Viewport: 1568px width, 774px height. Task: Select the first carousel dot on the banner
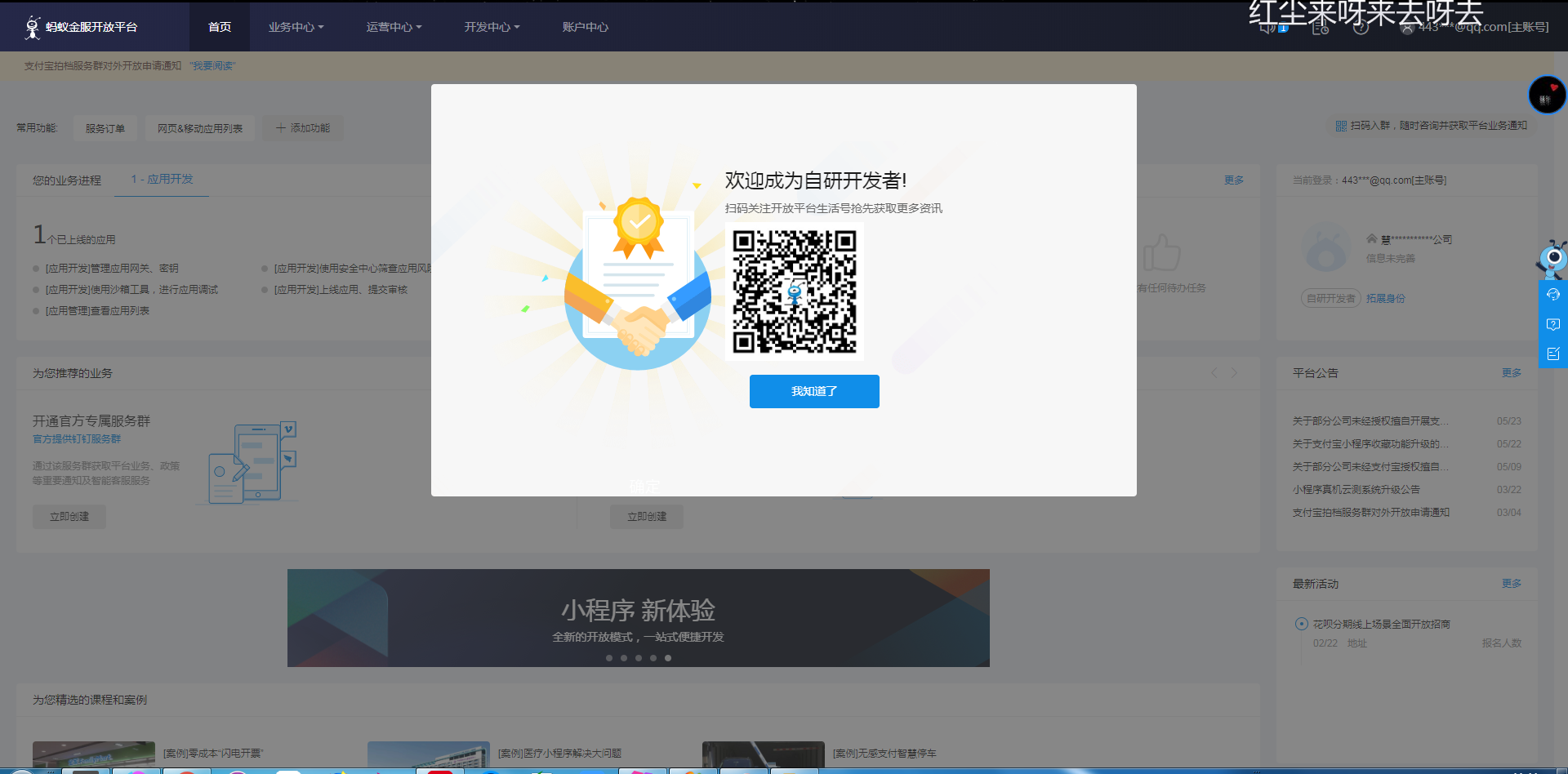pos(609,658)
